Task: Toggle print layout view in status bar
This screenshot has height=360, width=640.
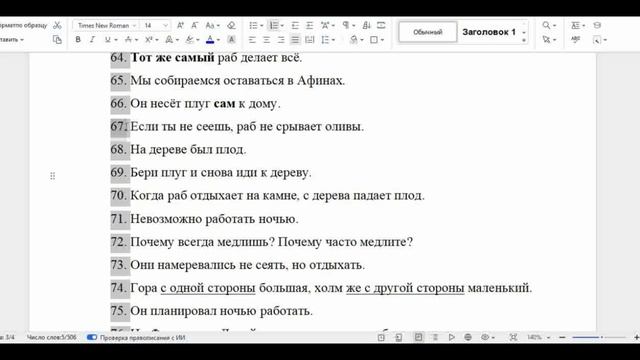Action: (x=418, y=337)
